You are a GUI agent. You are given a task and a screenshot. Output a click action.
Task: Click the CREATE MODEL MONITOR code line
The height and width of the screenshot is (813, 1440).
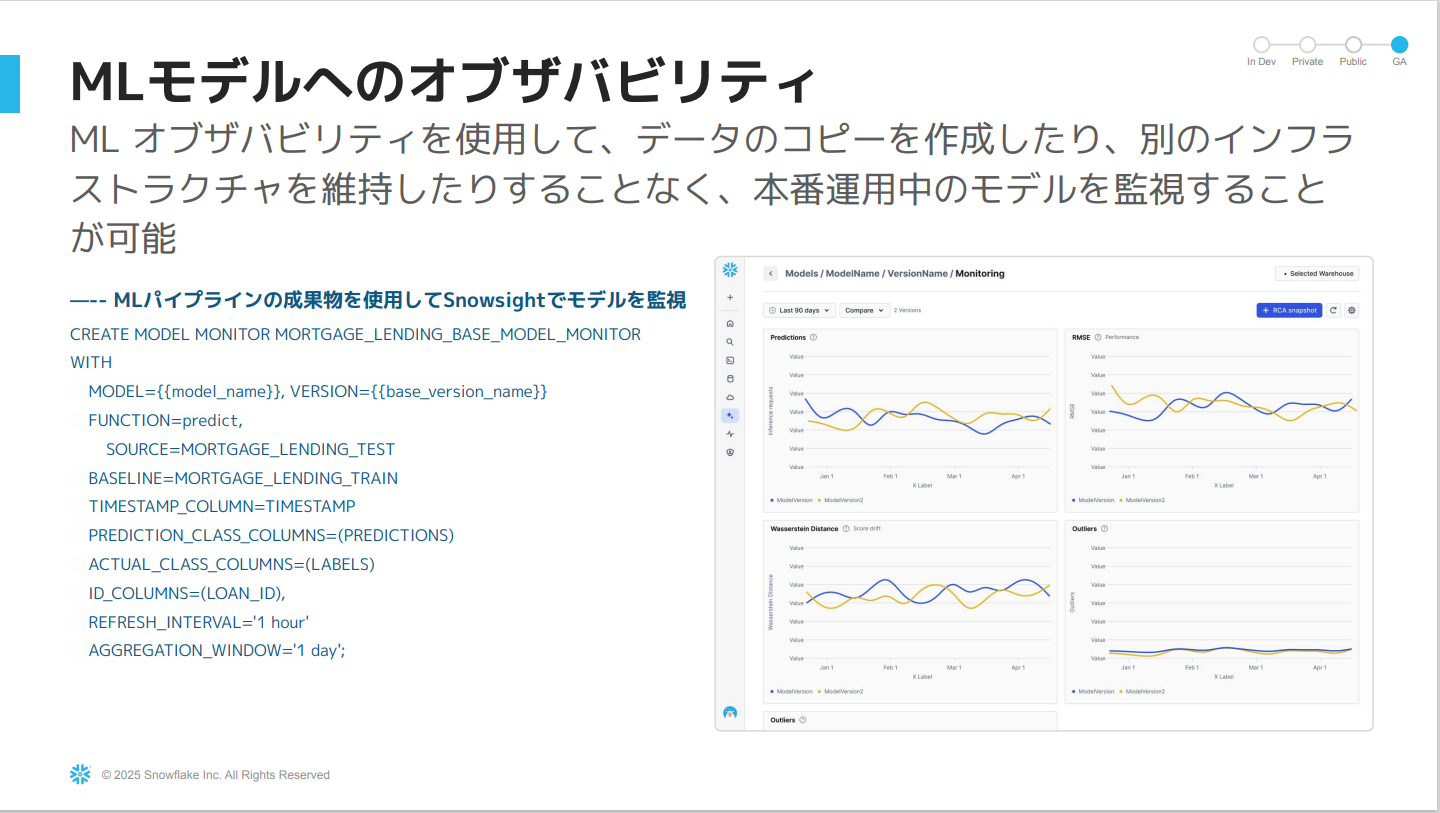356,334
